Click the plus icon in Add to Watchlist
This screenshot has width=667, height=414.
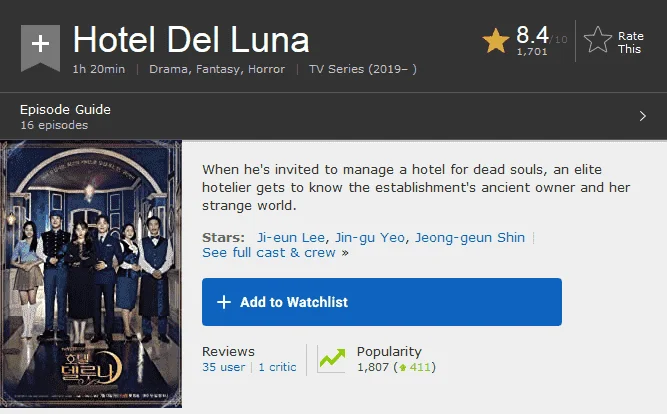tap(224, 302)
